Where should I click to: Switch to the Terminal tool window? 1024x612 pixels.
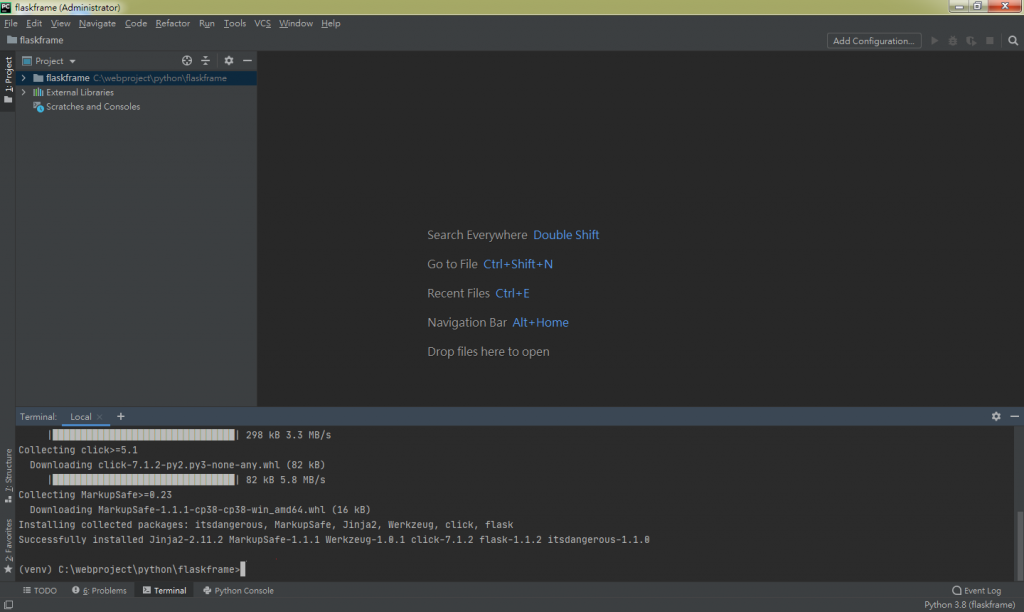tap(165, 590)
